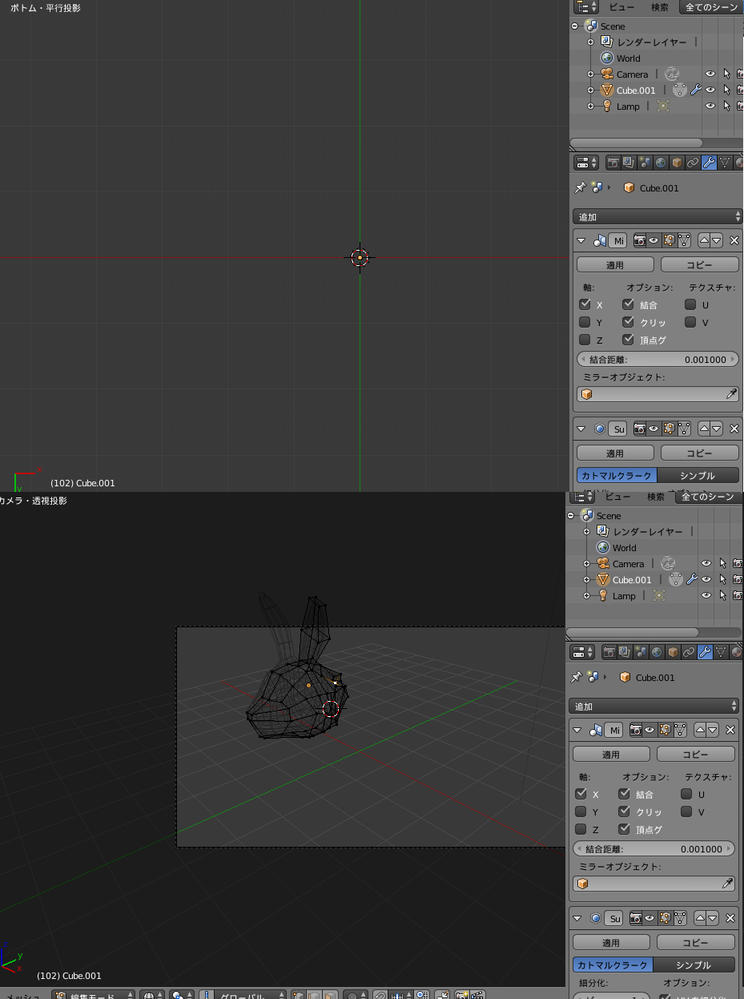Enable the U texture checkbox in the lower Mirror modifier

tap(686, 794)
